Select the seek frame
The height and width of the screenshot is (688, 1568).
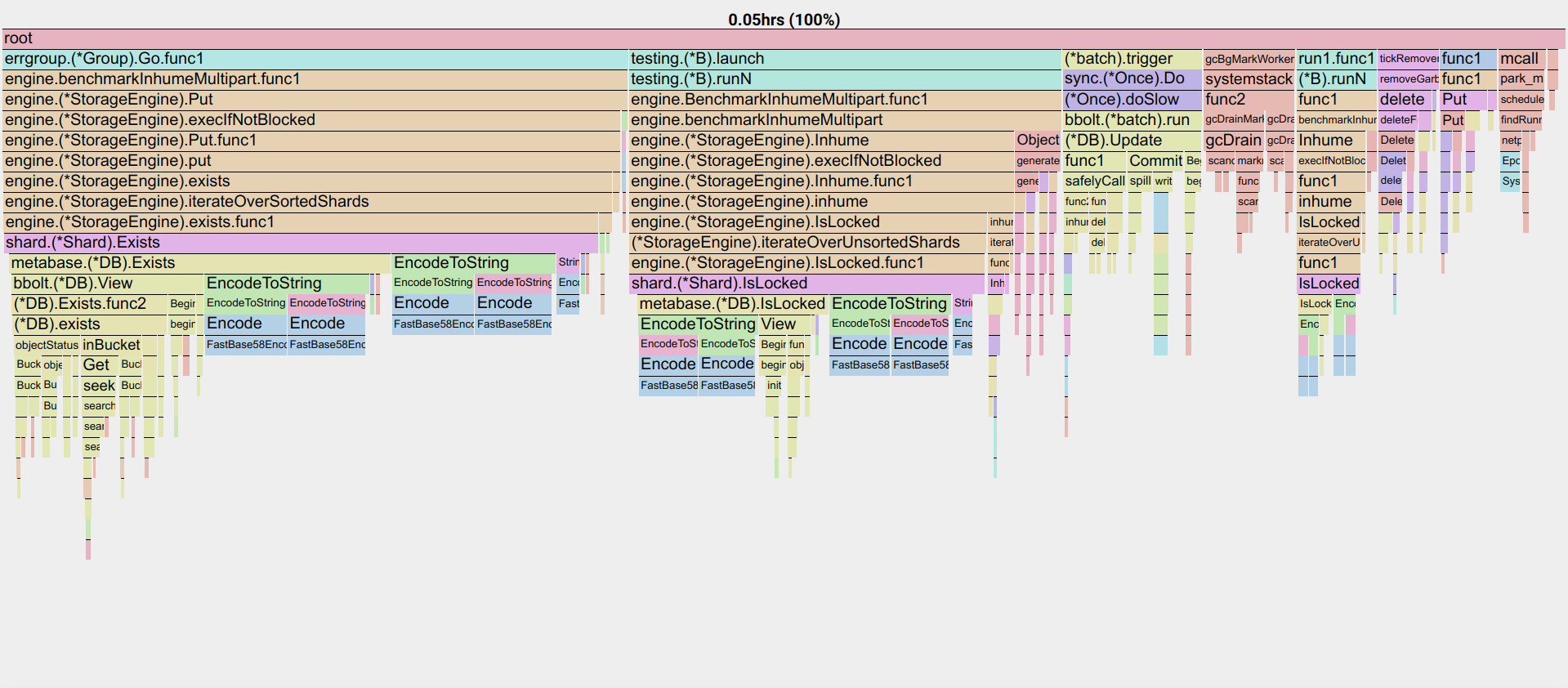[100, 386]
